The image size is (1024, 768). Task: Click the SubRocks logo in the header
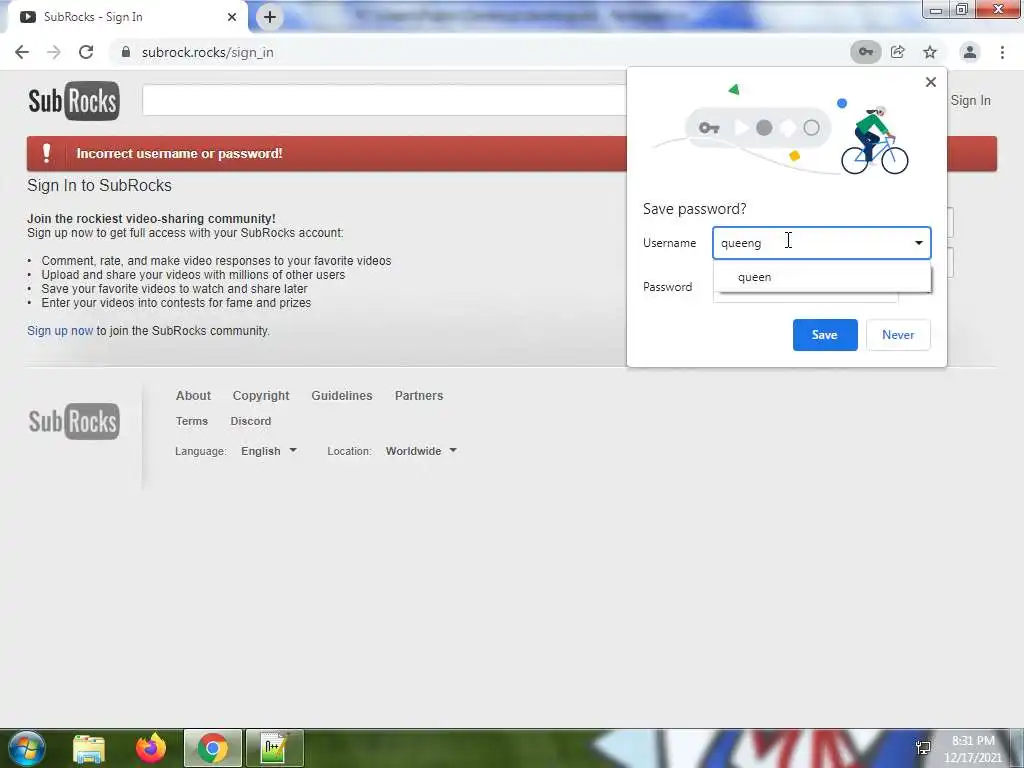click(74, 101)
